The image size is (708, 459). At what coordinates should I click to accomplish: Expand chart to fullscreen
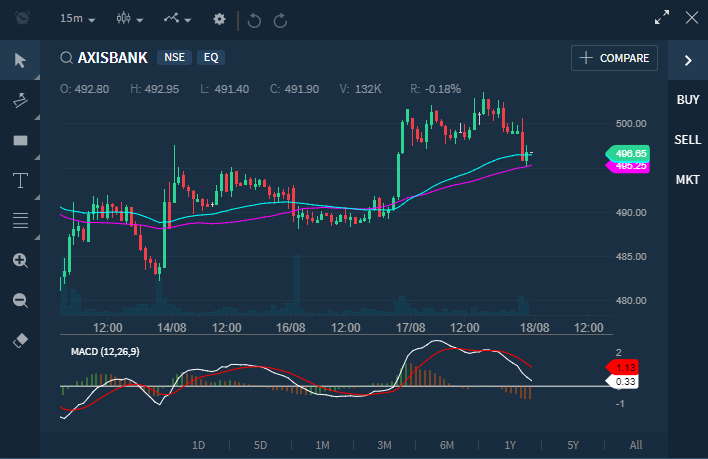[x=661, y=17]
